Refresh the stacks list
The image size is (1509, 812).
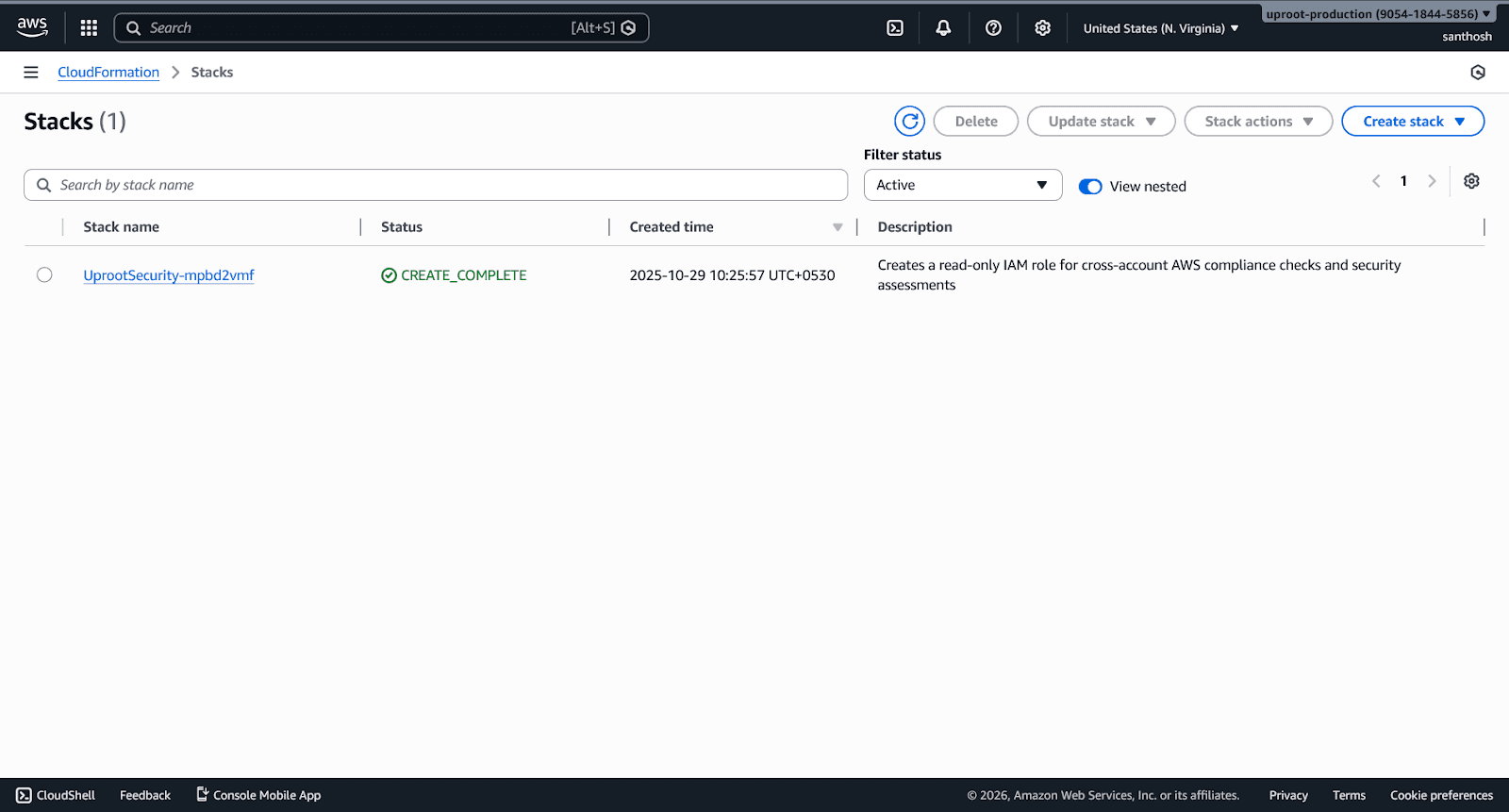click(x=909, y=121)
